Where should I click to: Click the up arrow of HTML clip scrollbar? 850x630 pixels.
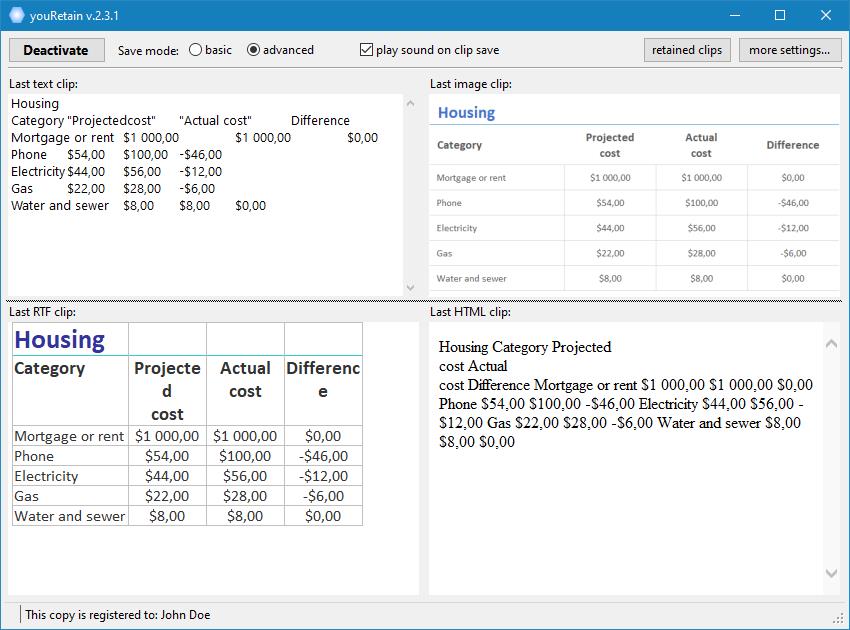point(831,344)
